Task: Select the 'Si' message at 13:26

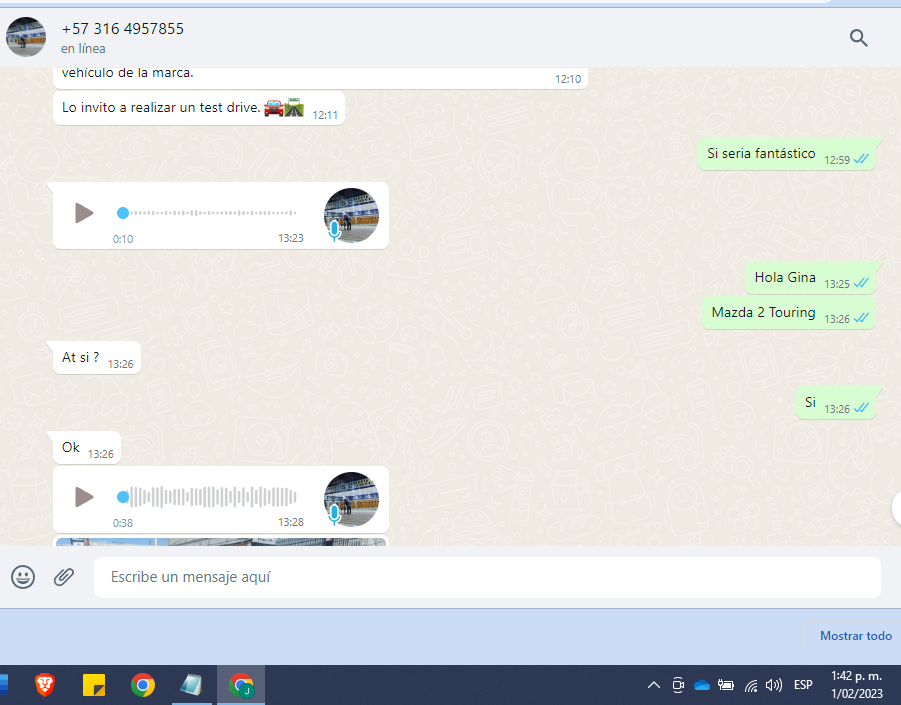Action: coord(836,403)
